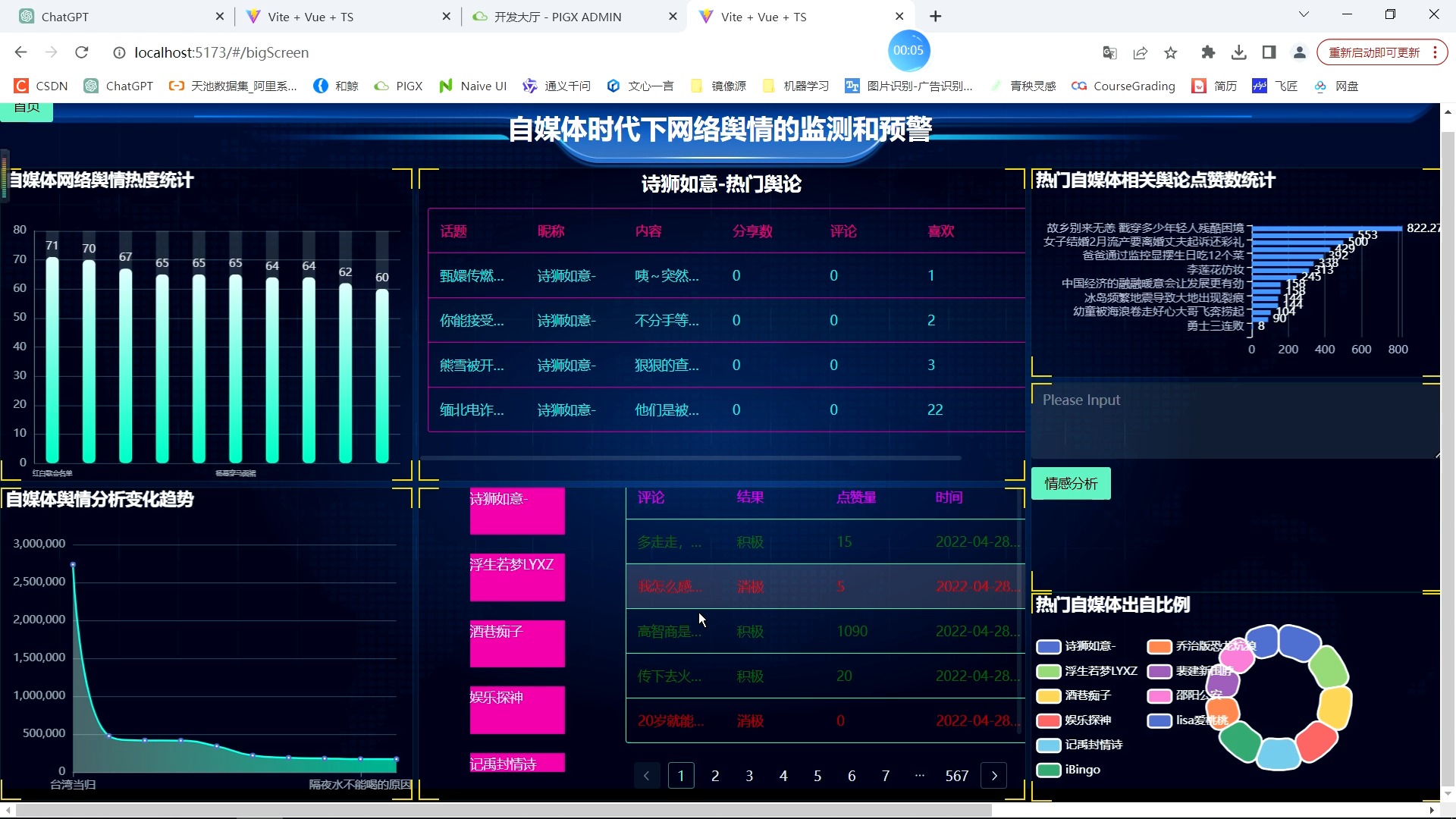Open the 通义千问 bookmark
This screenshot has height=819, width=1456.
[557, 86]
